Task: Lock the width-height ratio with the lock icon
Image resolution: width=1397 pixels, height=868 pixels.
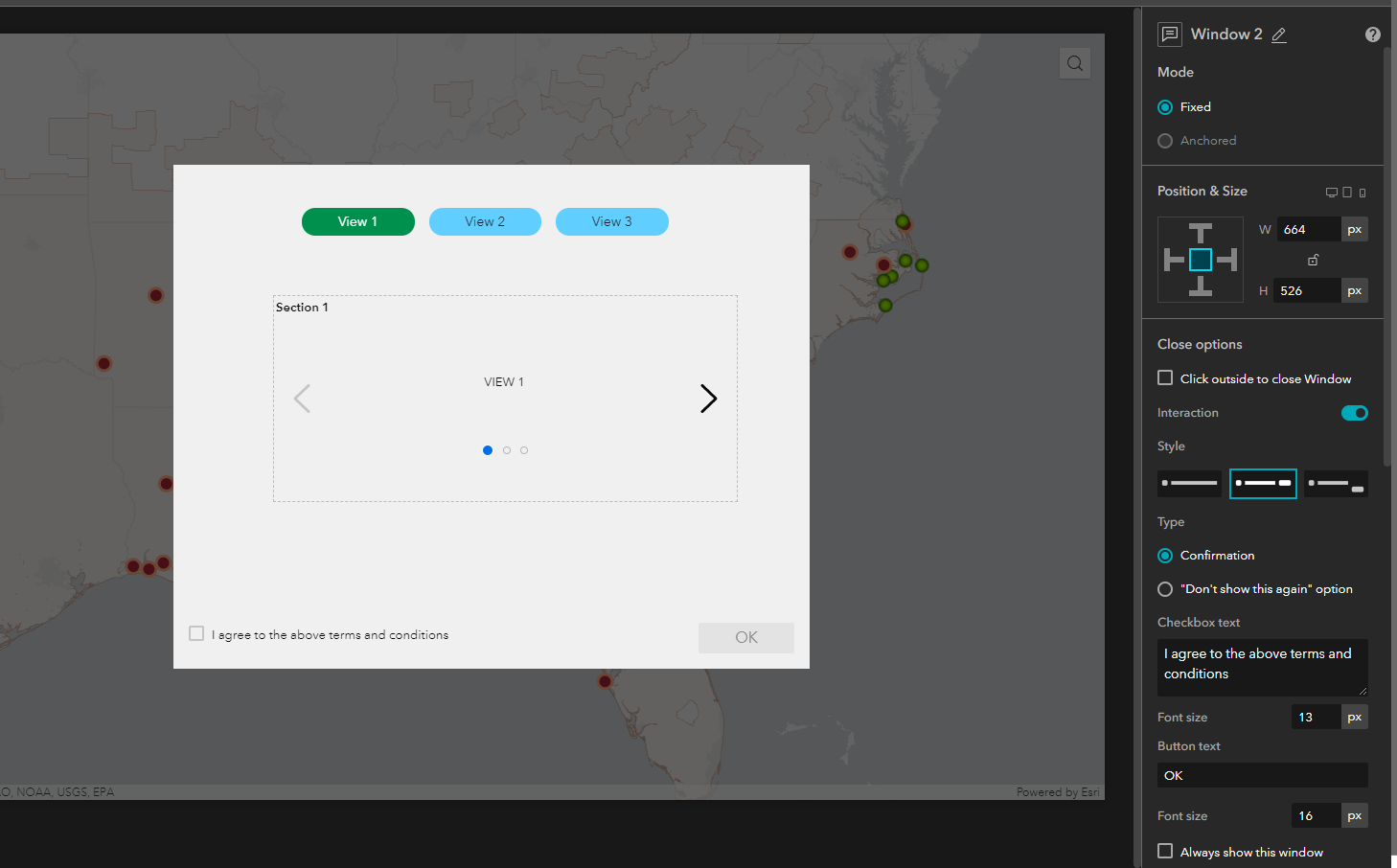Action: click(1312, 260)
